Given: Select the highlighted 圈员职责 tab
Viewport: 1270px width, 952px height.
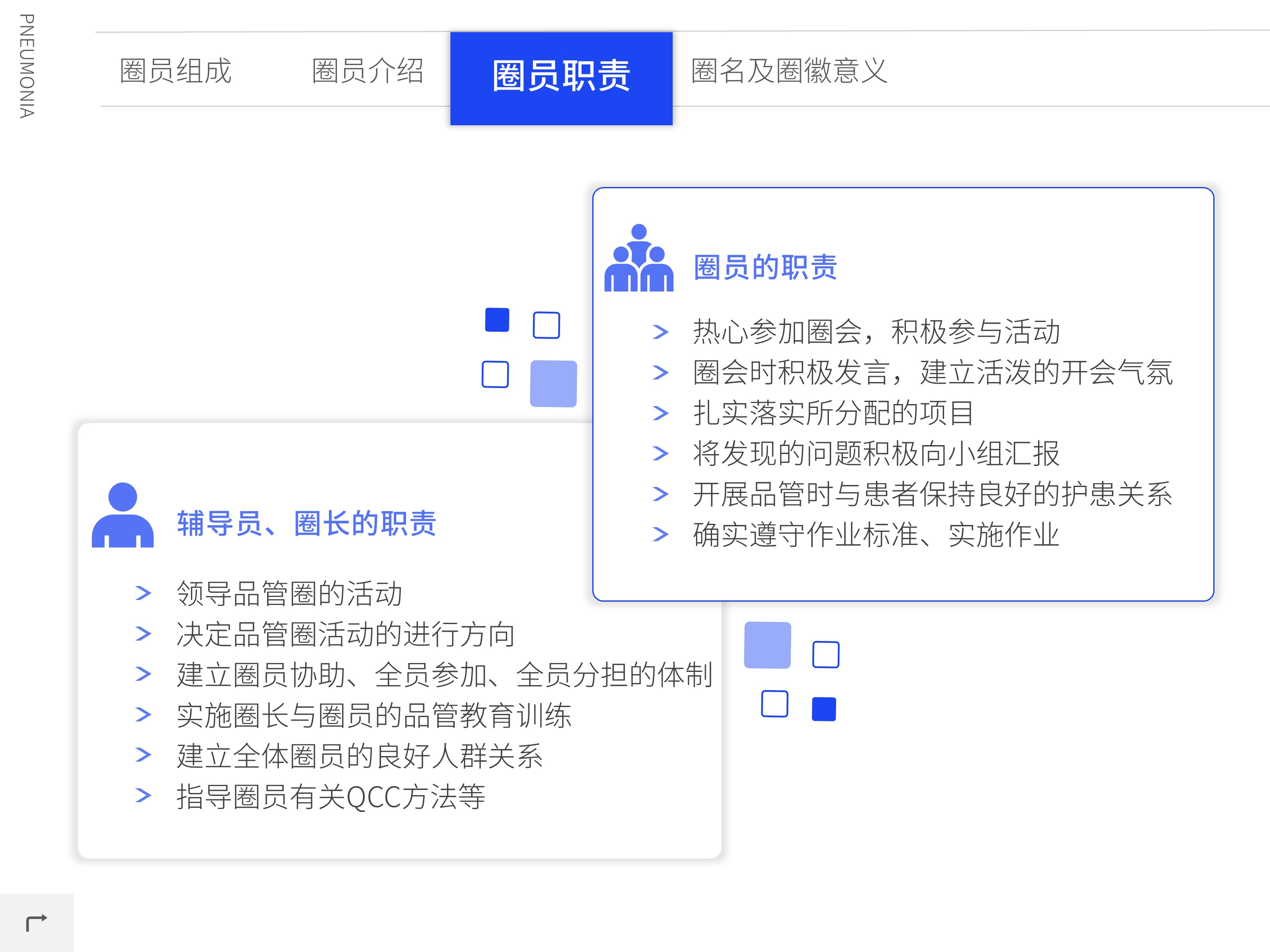Looking at the screenshot, I should point(561,79).
